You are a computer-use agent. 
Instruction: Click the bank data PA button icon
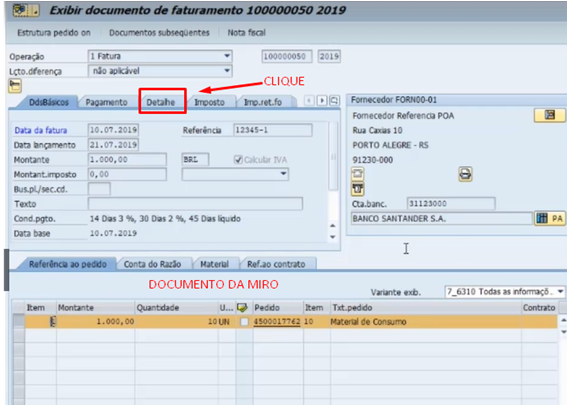(549, 218)
